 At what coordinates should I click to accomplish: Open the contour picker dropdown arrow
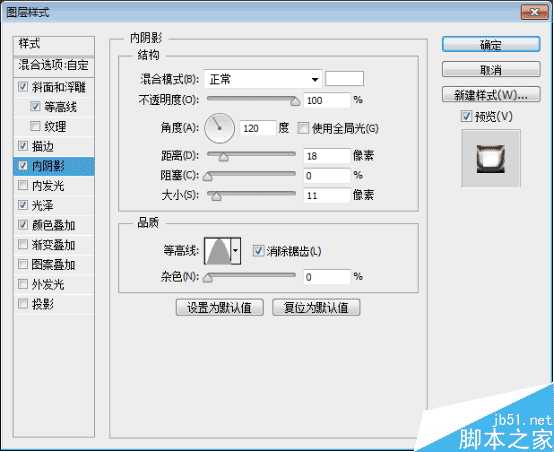click(x=235, y=251)
